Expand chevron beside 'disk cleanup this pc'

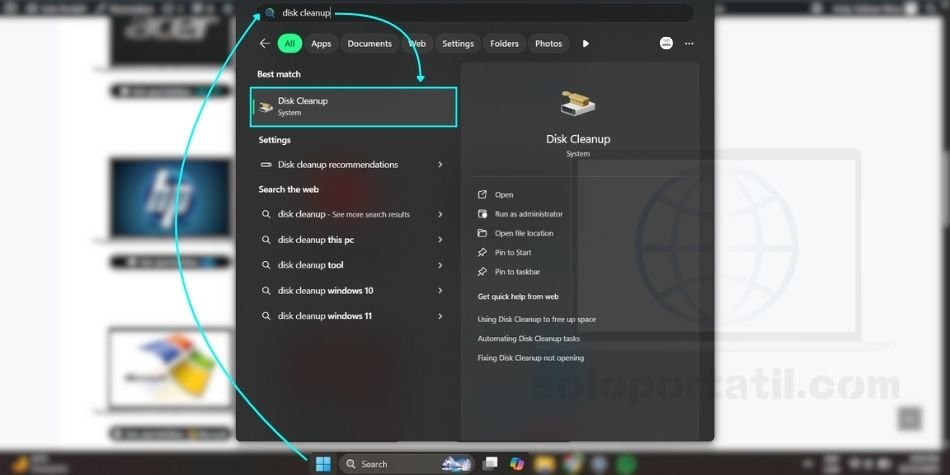click(x=440, y=240)
